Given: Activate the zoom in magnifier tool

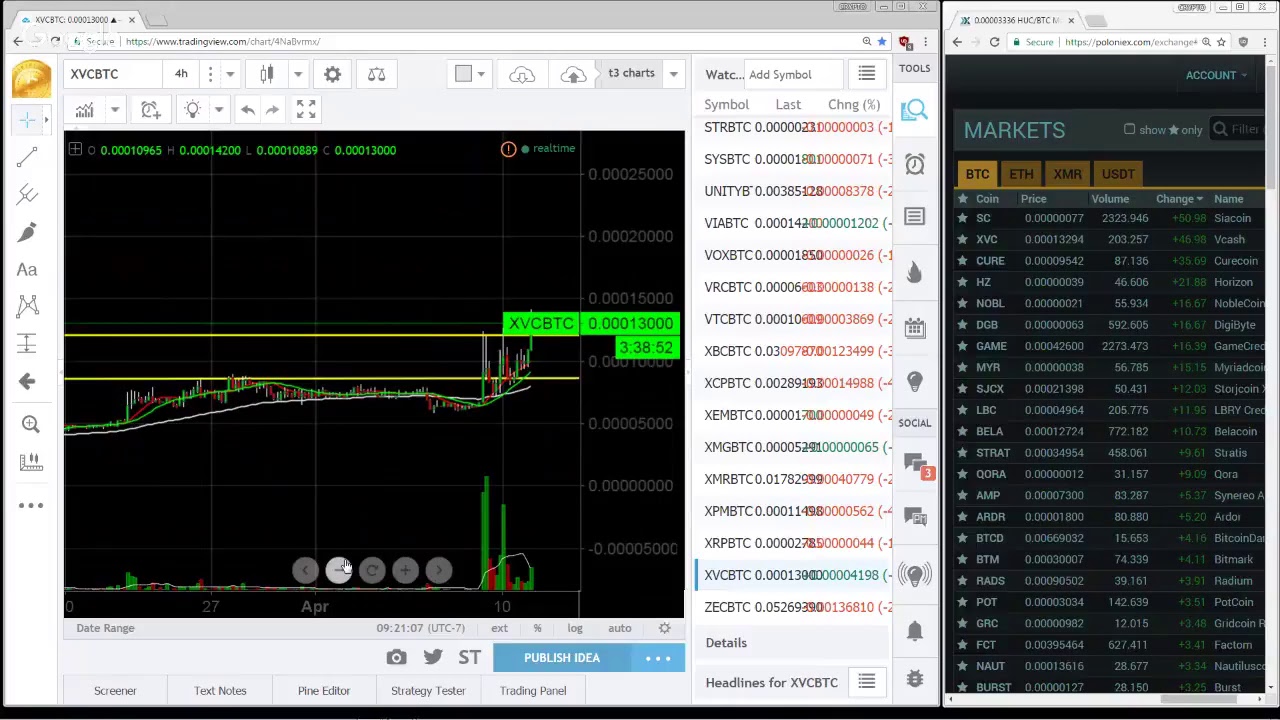Looking at the screenshot, I should (30, 424).
